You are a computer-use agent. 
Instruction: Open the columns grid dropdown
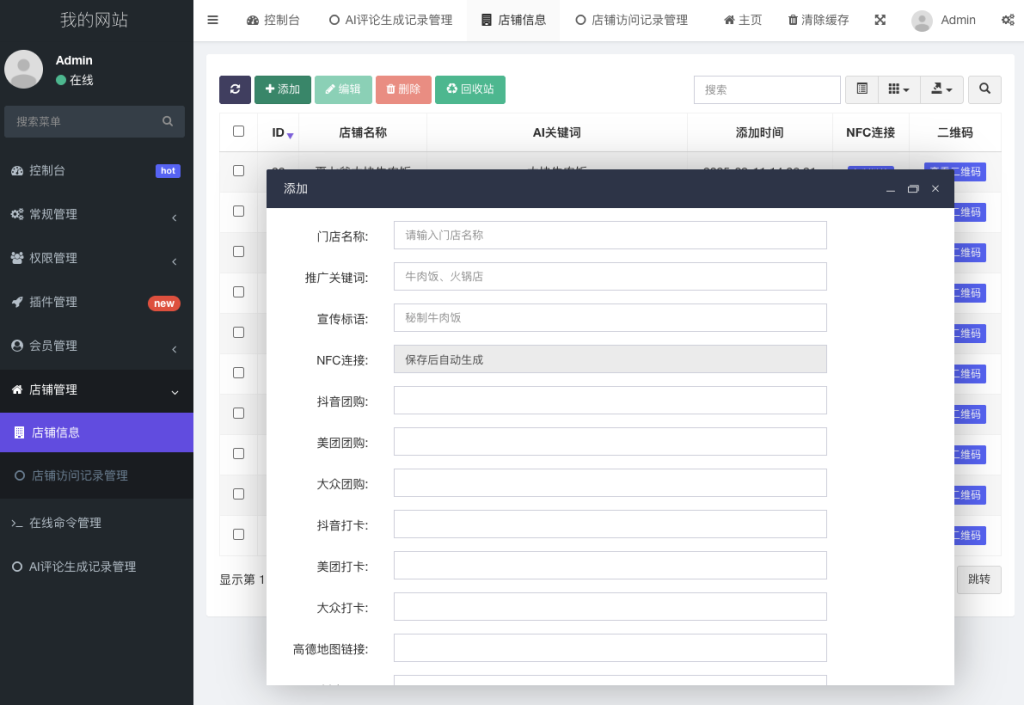(898, 89)
